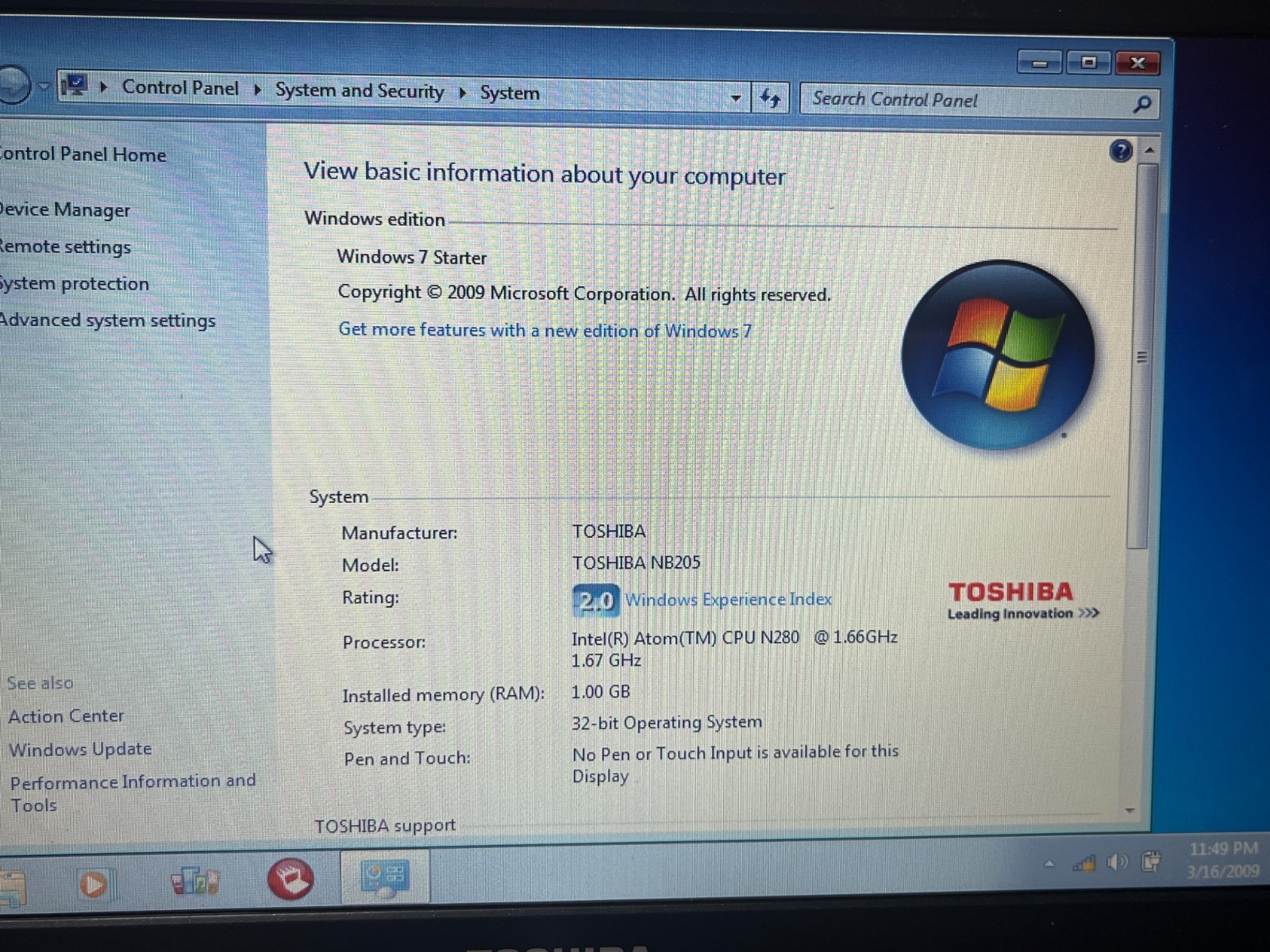Open Control Panel Home

point(83,154)
